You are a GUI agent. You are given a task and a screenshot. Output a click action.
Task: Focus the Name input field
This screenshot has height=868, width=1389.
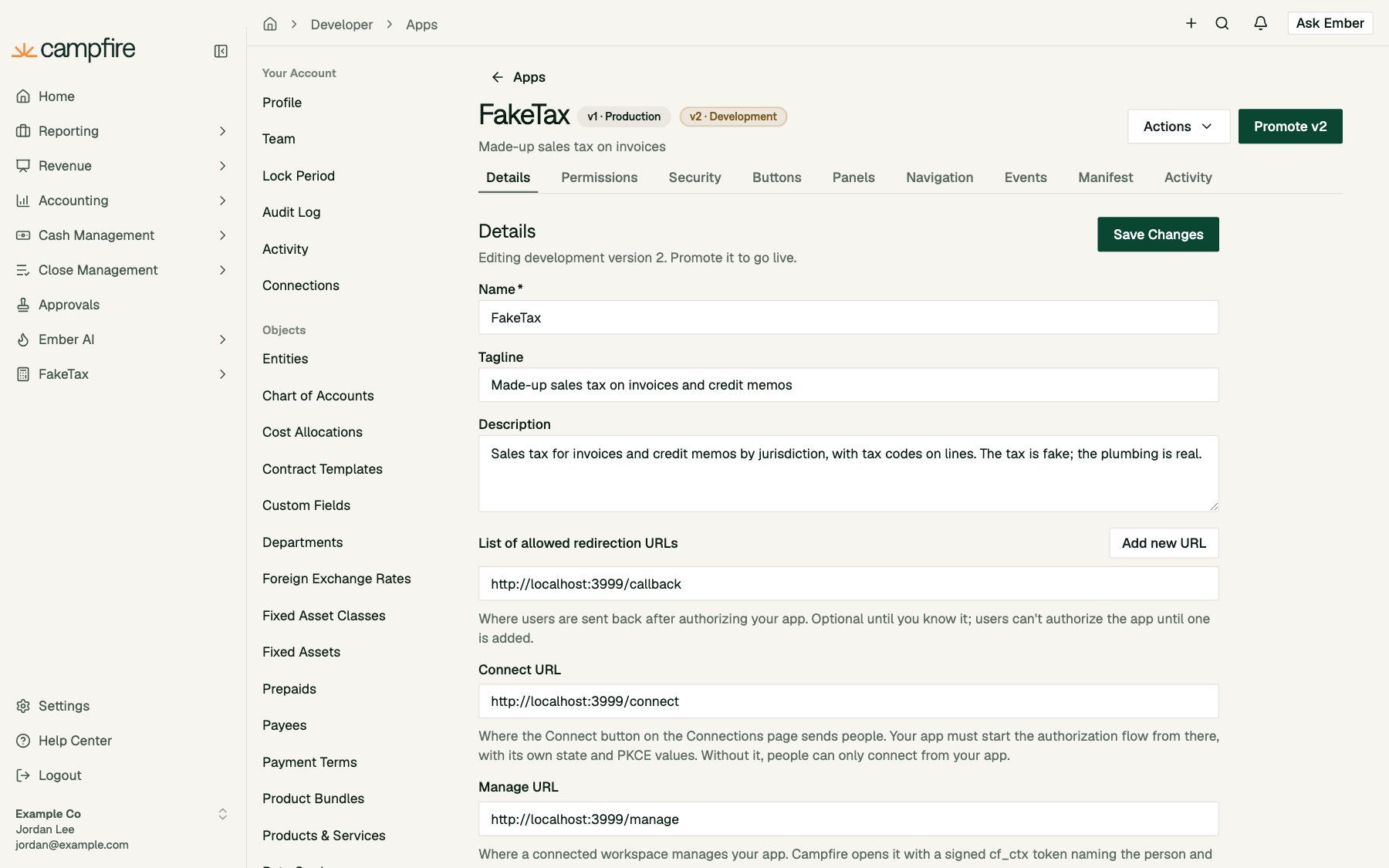(848, 318)
